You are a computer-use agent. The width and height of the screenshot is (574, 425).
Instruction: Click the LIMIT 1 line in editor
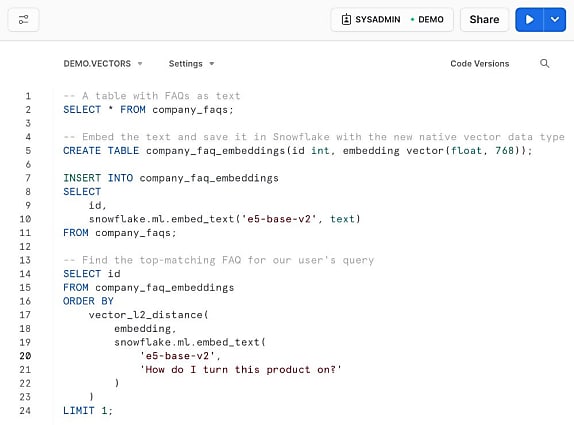pyautogui.click(x=88, y=411)
